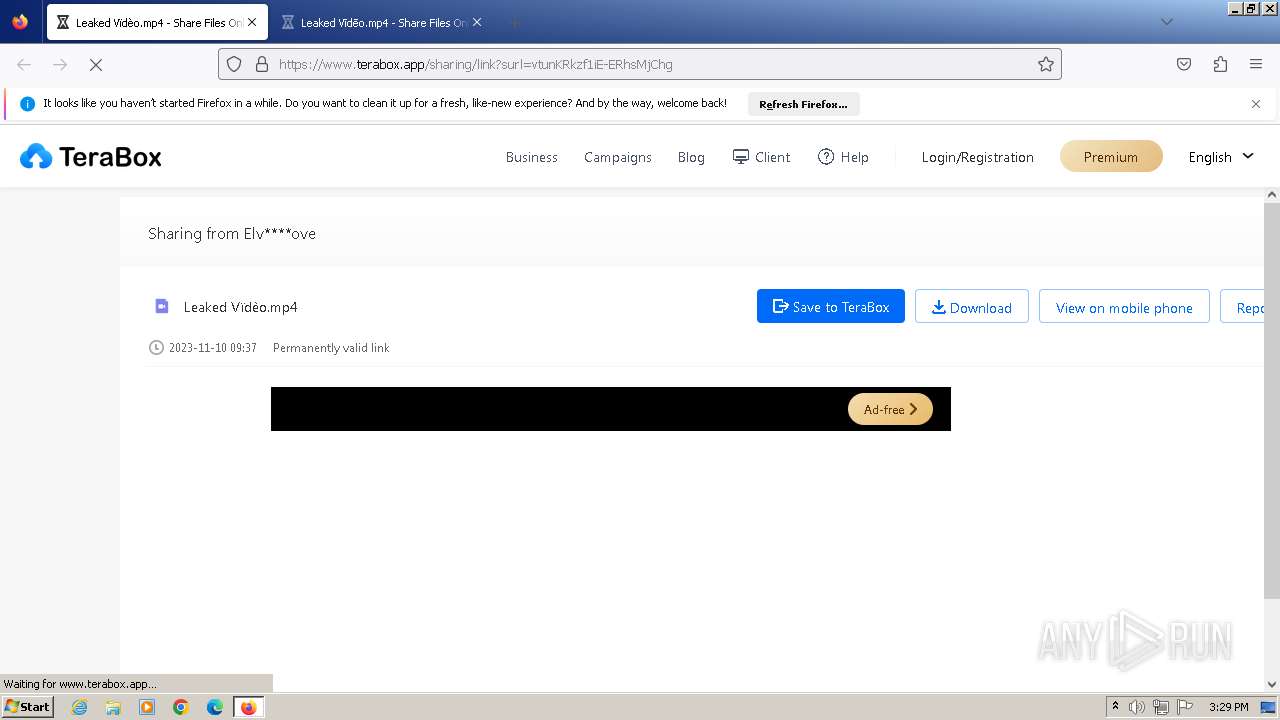
Task: Open File Explorer from taskbar
Action: click(x=113, y=707)
